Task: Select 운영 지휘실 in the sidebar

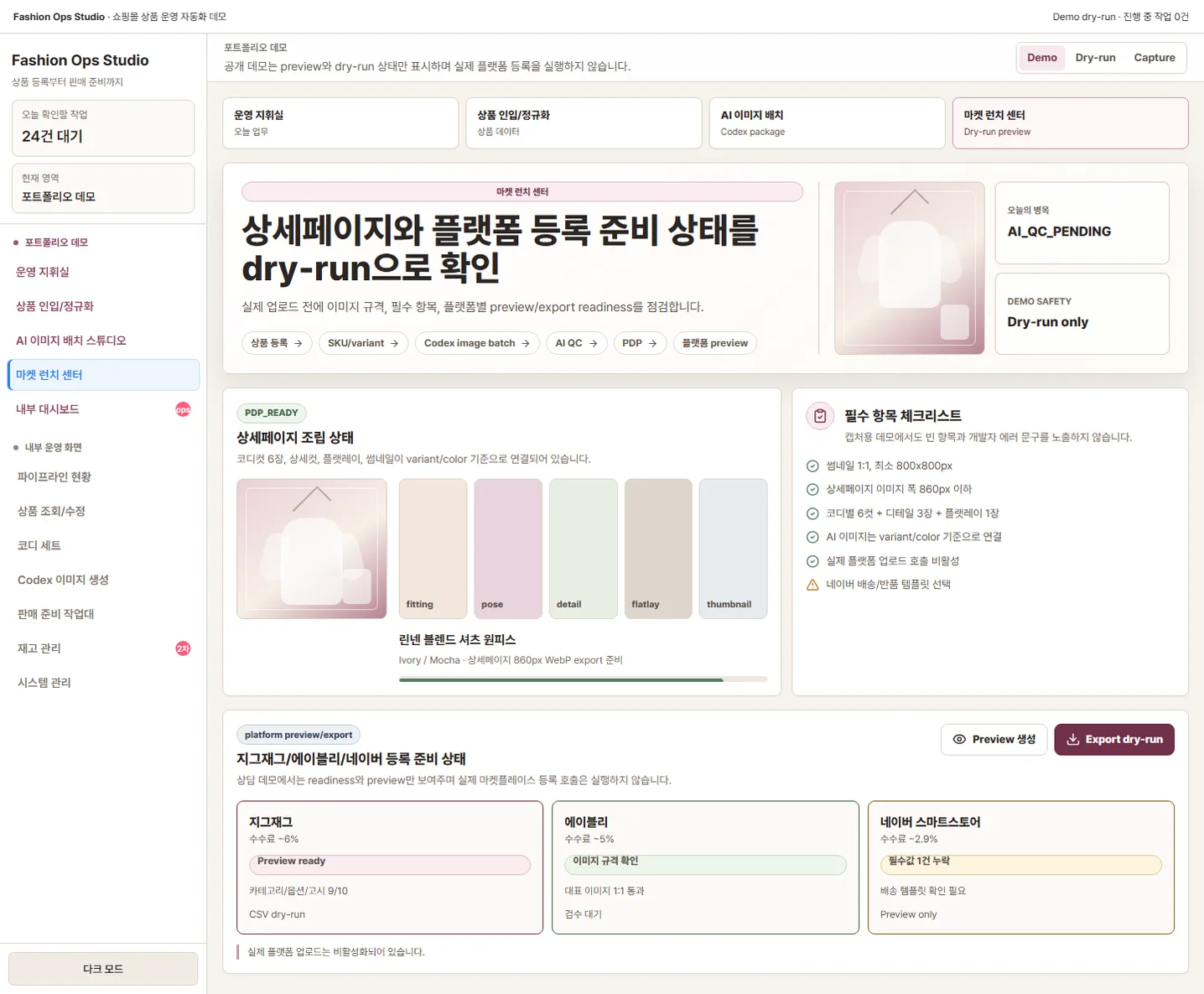Action: coord(103,272)
